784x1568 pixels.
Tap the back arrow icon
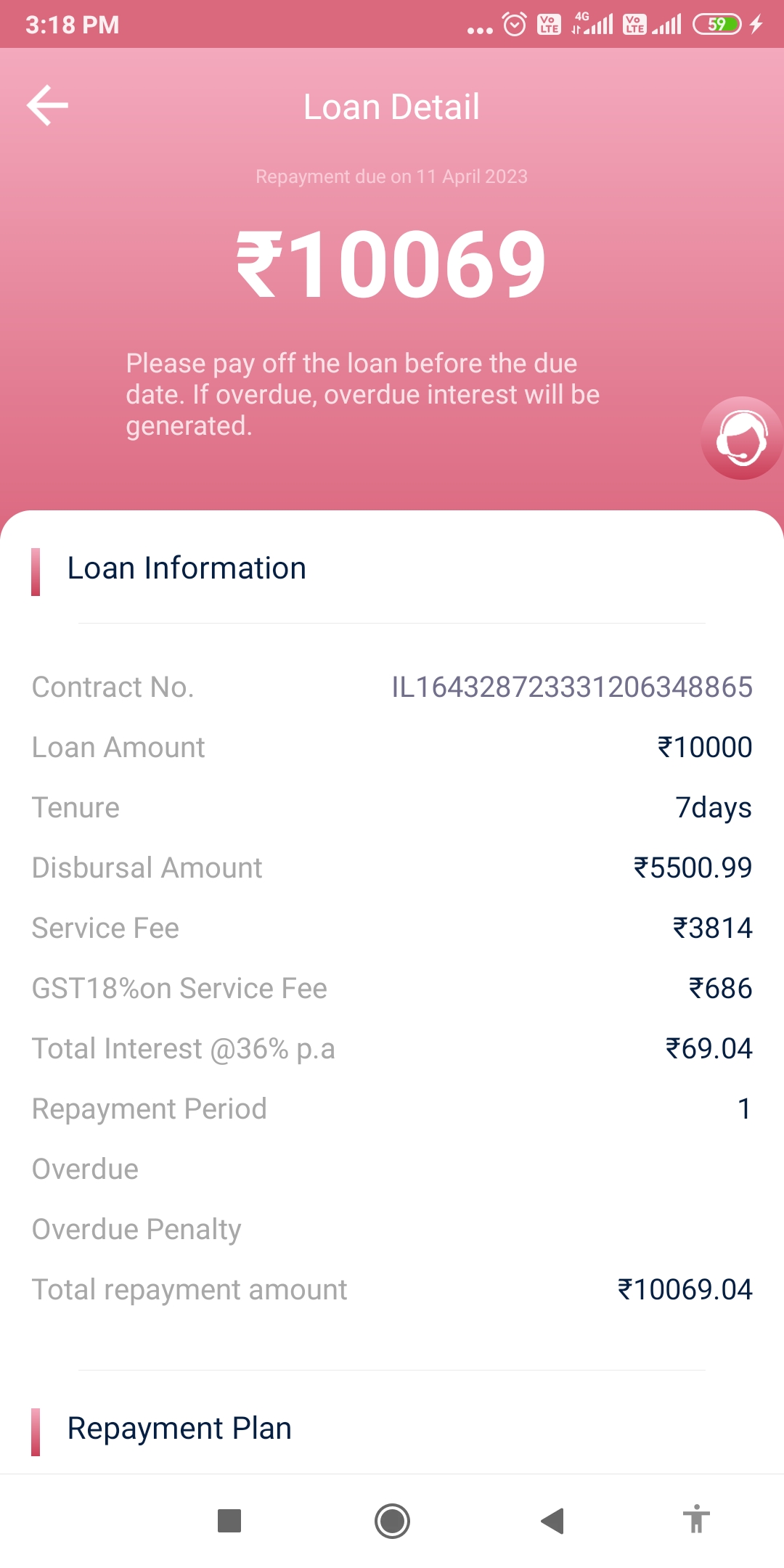(x=48, y=106)
